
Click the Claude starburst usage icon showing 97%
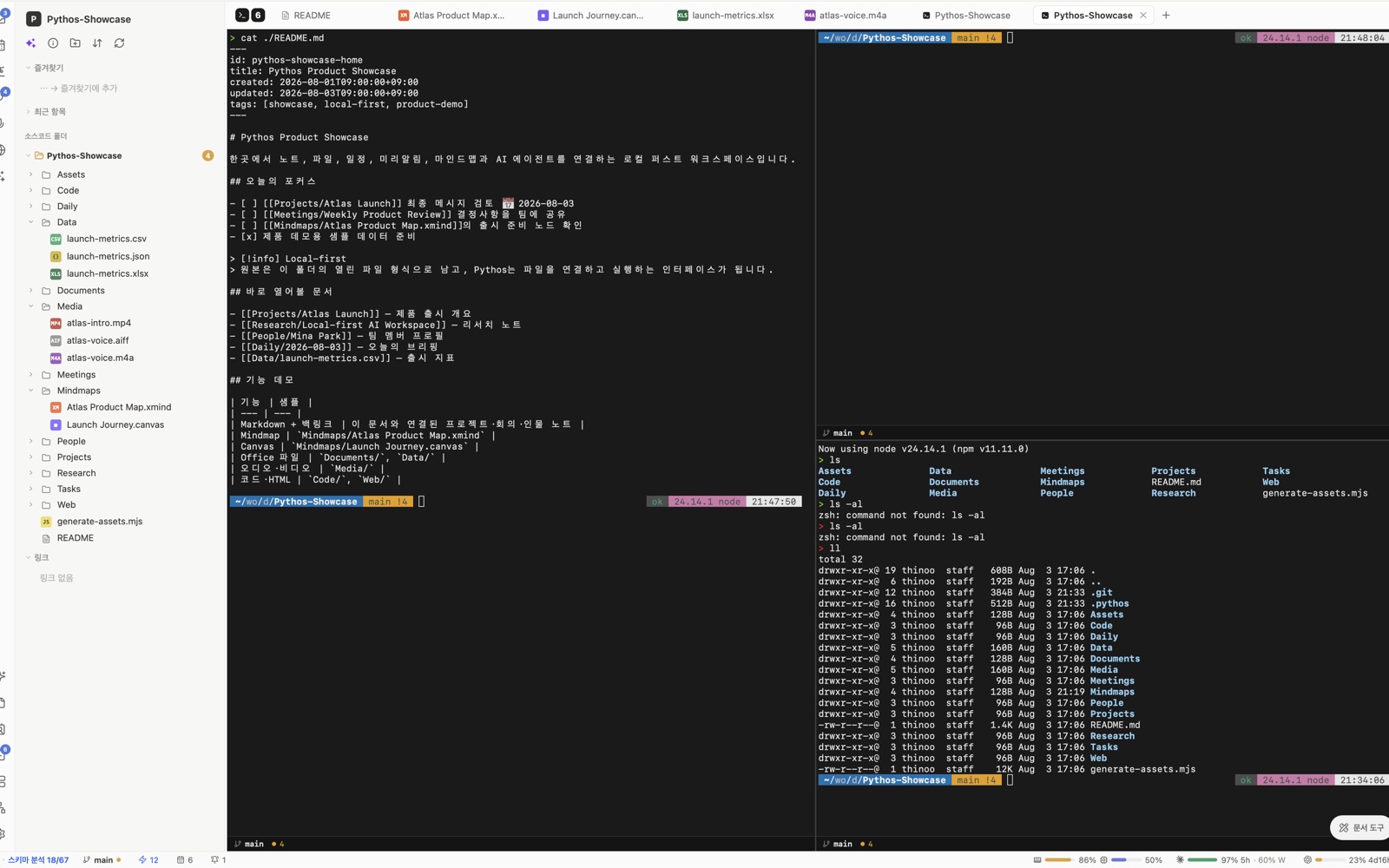point(1180,860)
